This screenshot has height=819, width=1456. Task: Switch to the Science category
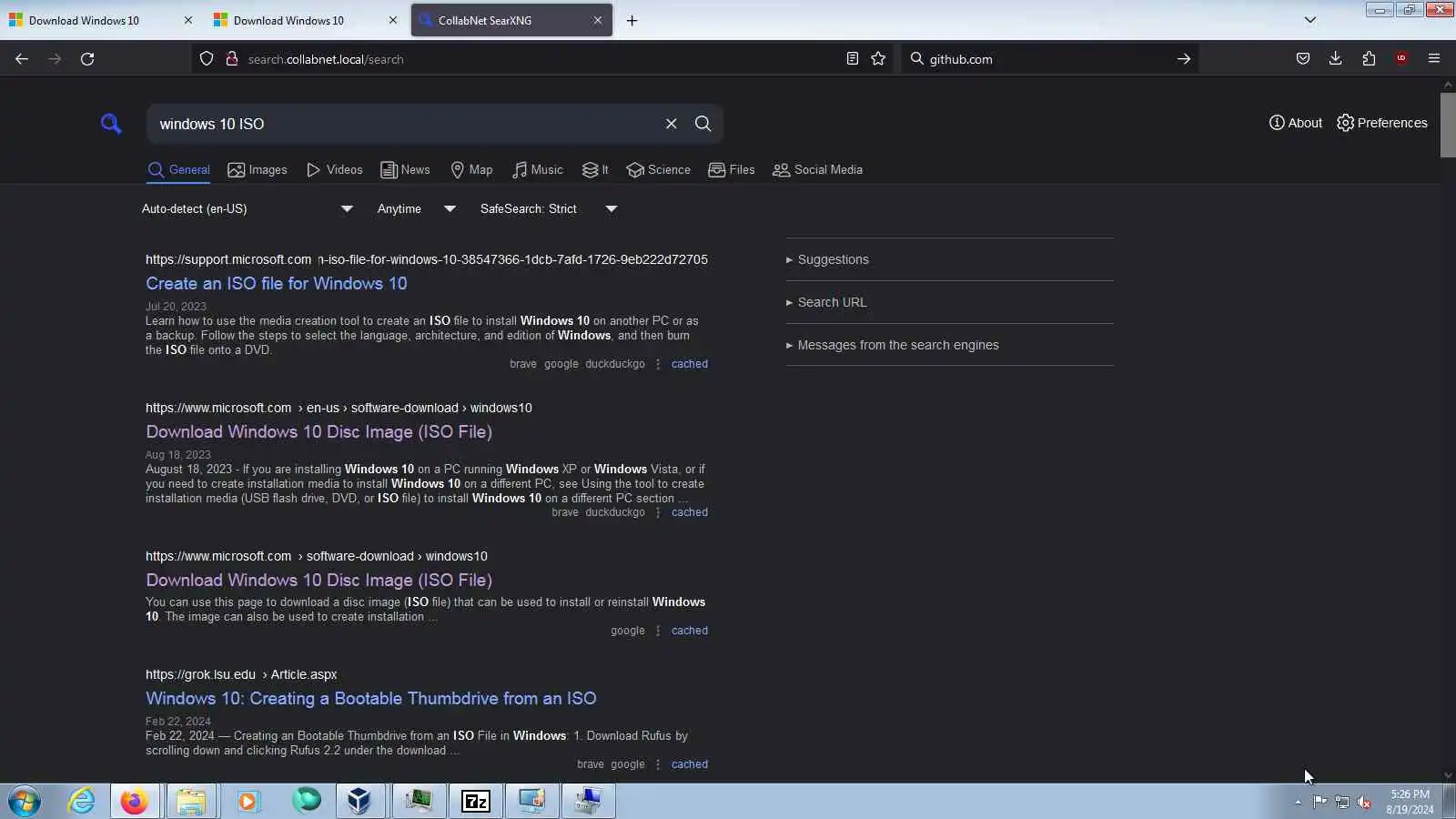(x=658, y=170)
